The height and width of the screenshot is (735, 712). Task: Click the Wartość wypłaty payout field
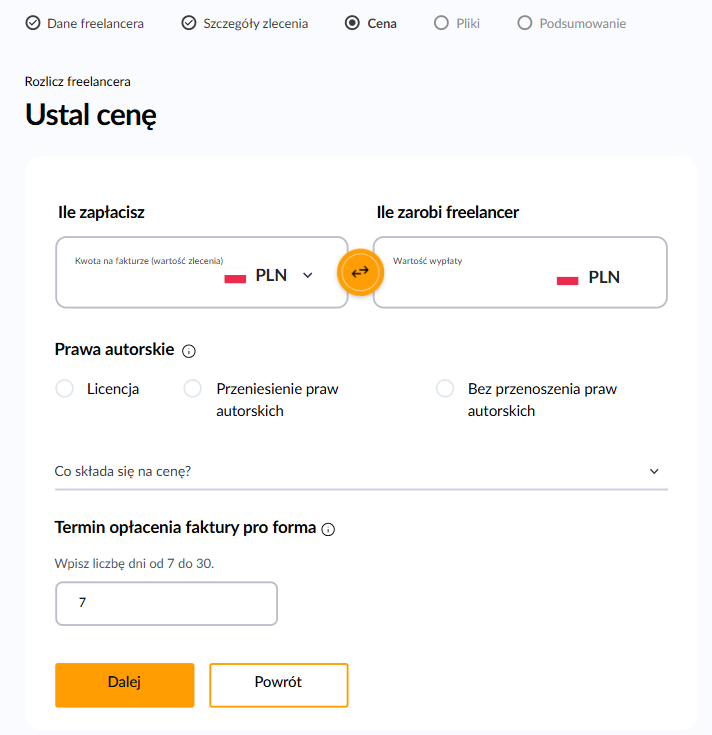click(x=460, y=282)
